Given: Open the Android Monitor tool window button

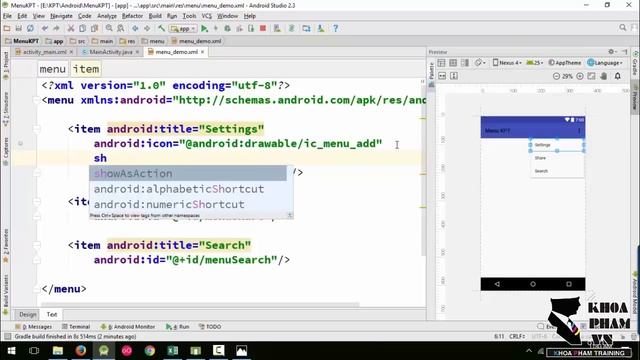Looking at the screenshot, I should click(128, 327).
